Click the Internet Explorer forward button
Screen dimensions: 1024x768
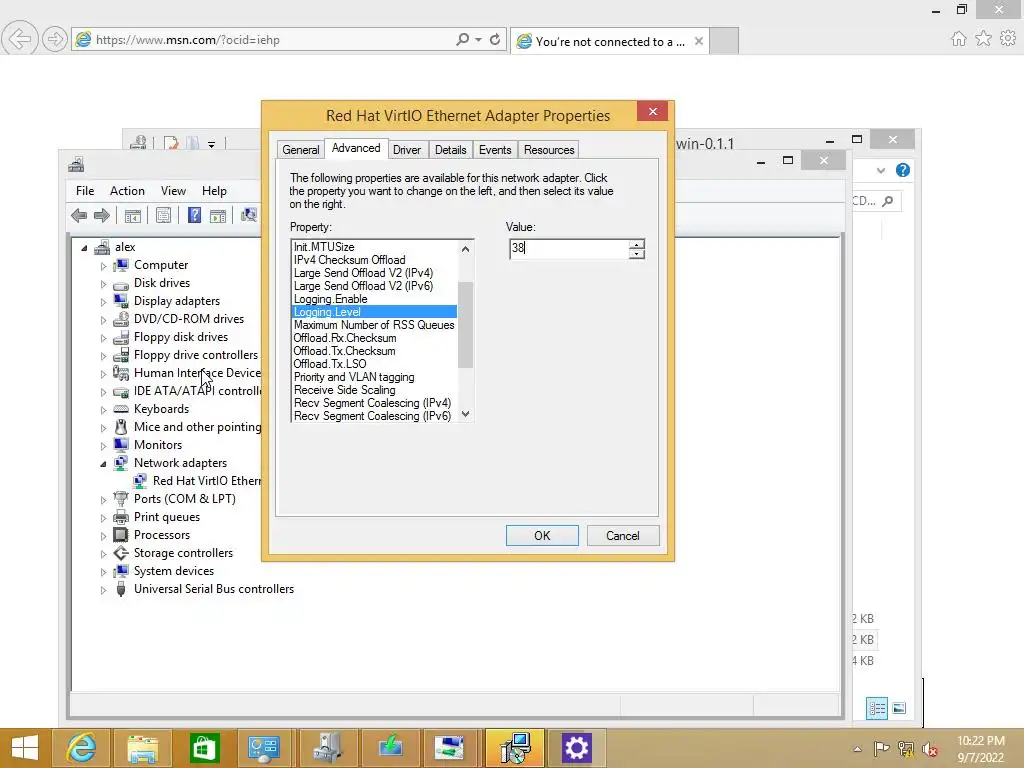pyautogui.click(x=54, y=39)
